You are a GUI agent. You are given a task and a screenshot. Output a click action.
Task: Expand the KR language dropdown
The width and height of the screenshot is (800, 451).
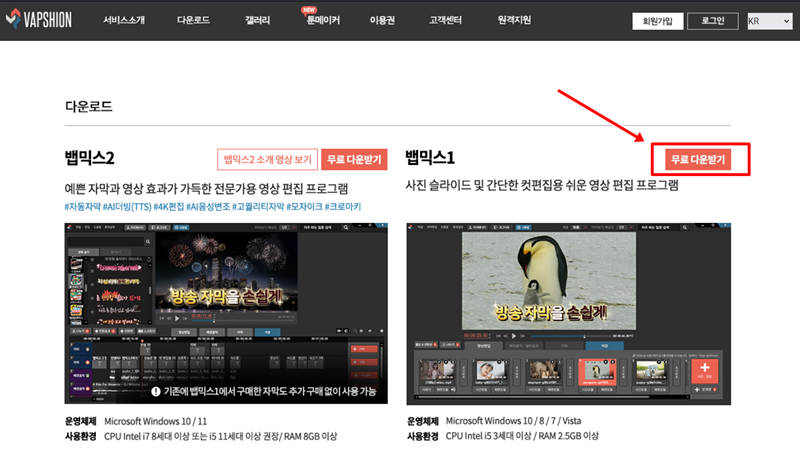click(x=769, y=21)
